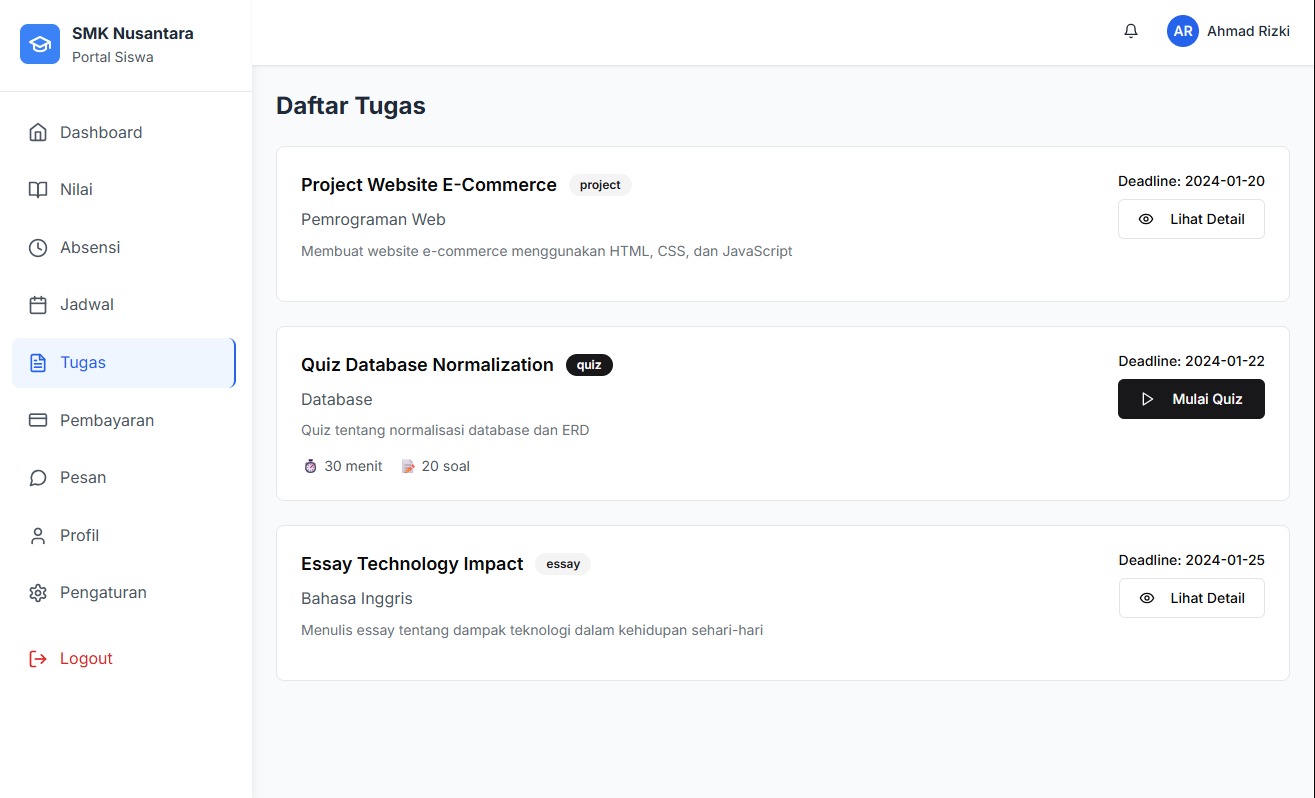Click the Pesan chat bubble icon
This screenshot has width=1315, height=798.
pos(38,478)
